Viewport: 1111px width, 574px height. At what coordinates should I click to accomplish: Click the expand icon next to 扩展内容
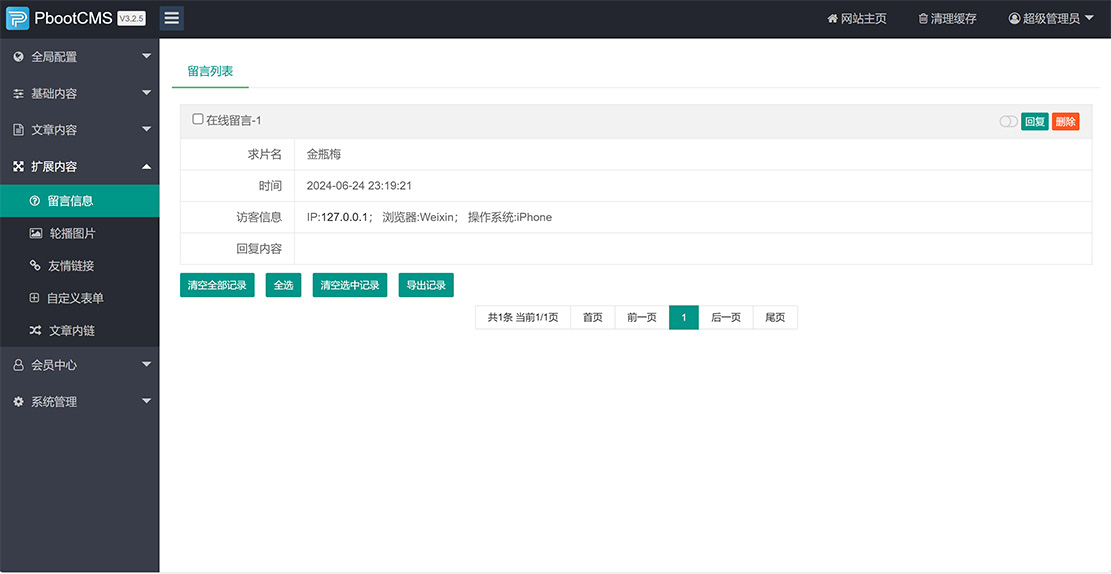tap(19, 167)
